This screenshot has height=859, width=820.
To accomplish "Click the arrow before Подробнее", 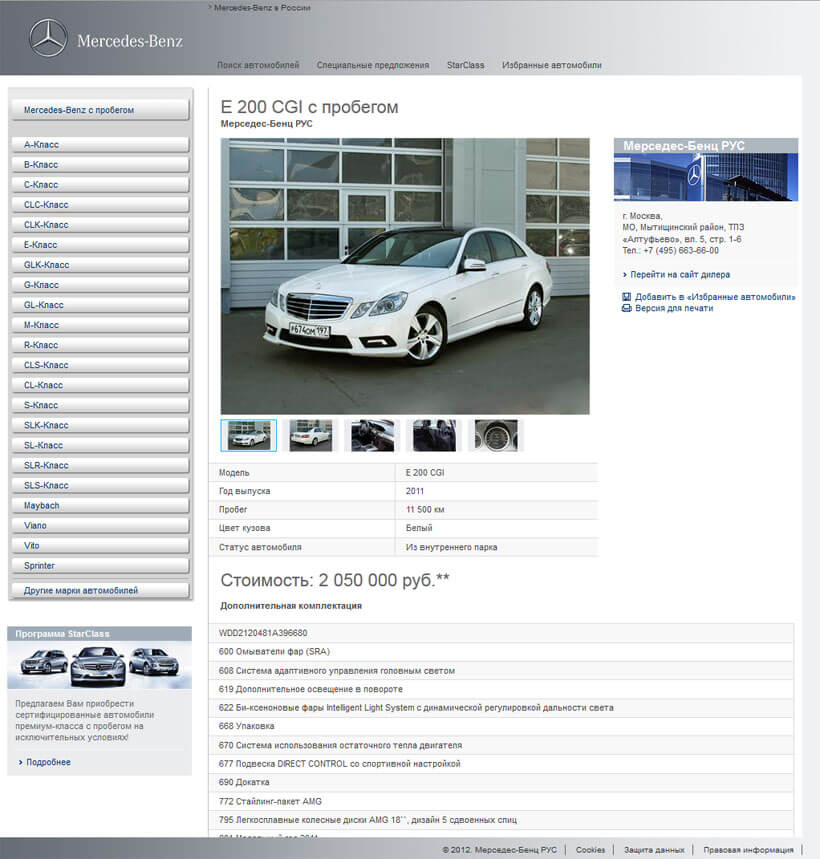I will [21, 762].
